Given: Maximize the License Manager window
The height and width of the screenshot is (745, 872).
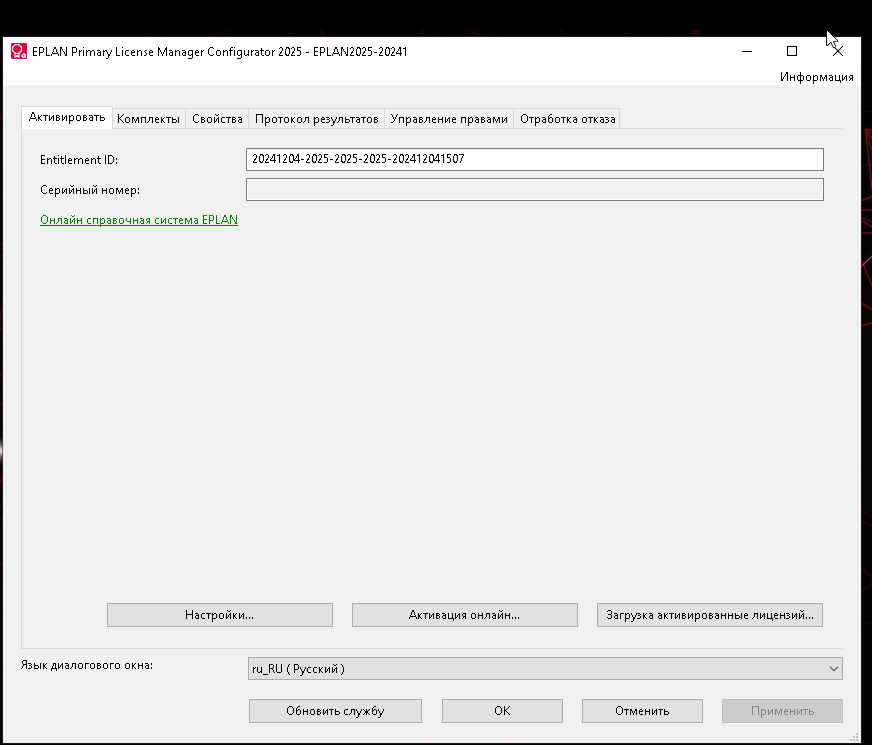Looking at the screenshot, I should tap(792, 51).
